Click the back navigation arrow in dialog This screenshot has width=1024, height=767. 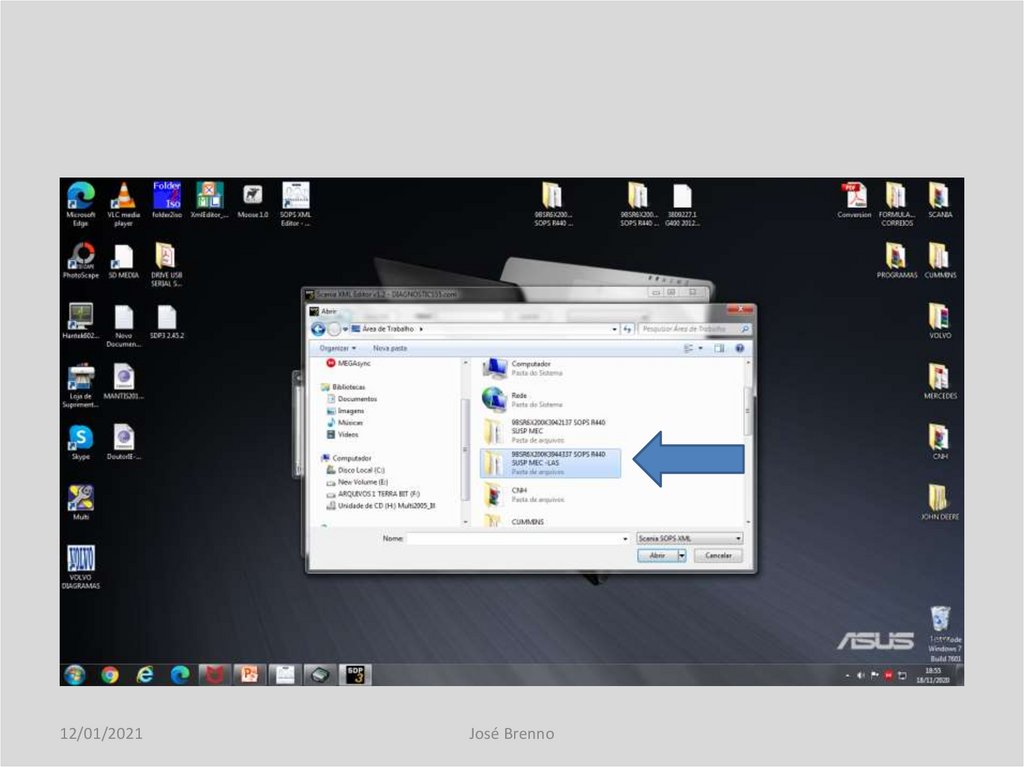[318, 328]
